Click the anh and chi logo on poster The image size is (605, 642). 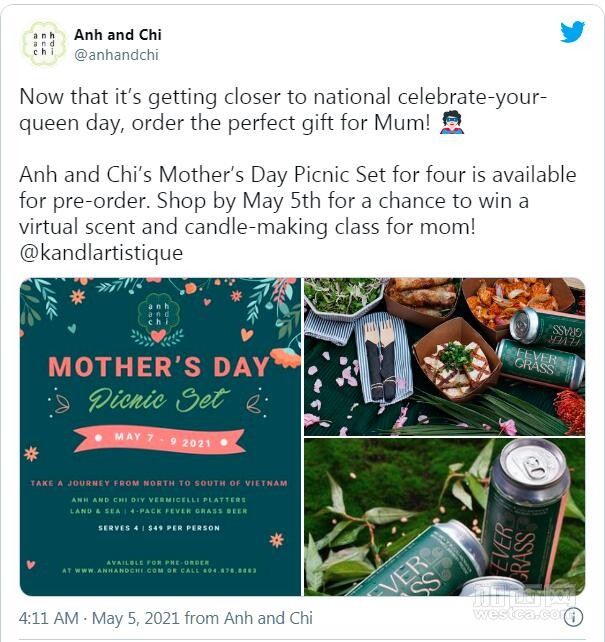(158, 320)
